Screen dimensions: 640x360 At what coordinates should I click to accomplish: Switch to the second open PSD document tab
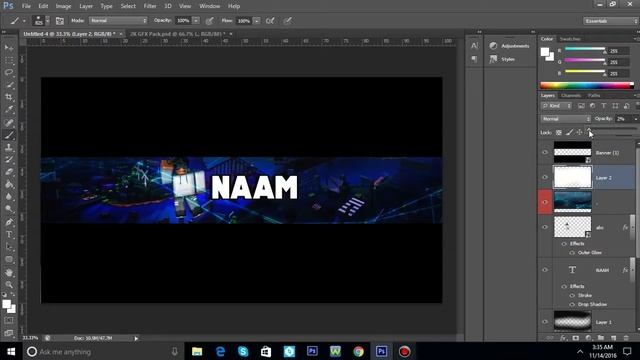click(177, 34)
